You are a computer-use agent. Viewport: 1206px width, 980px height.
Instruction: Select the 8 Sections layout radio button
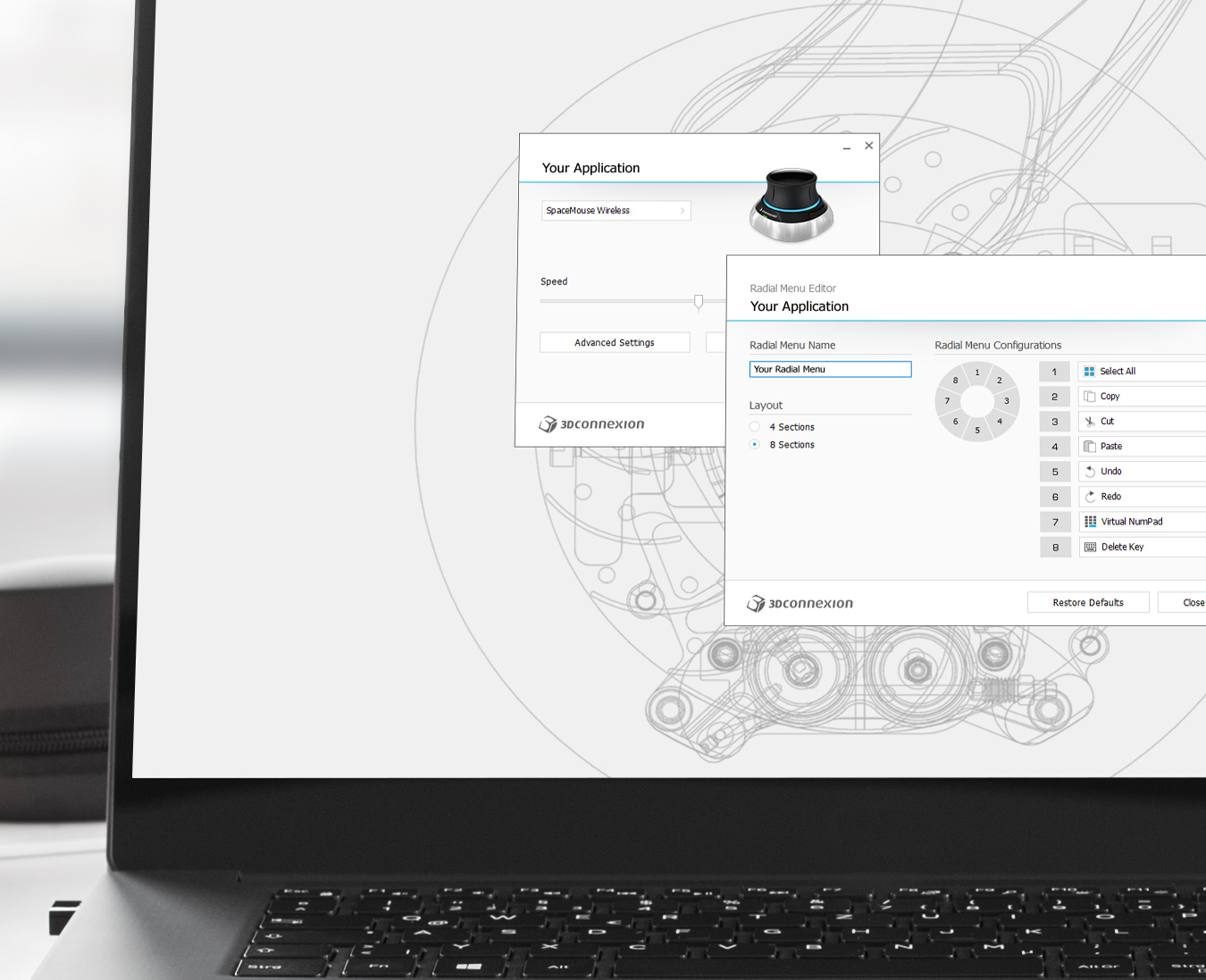756,445
